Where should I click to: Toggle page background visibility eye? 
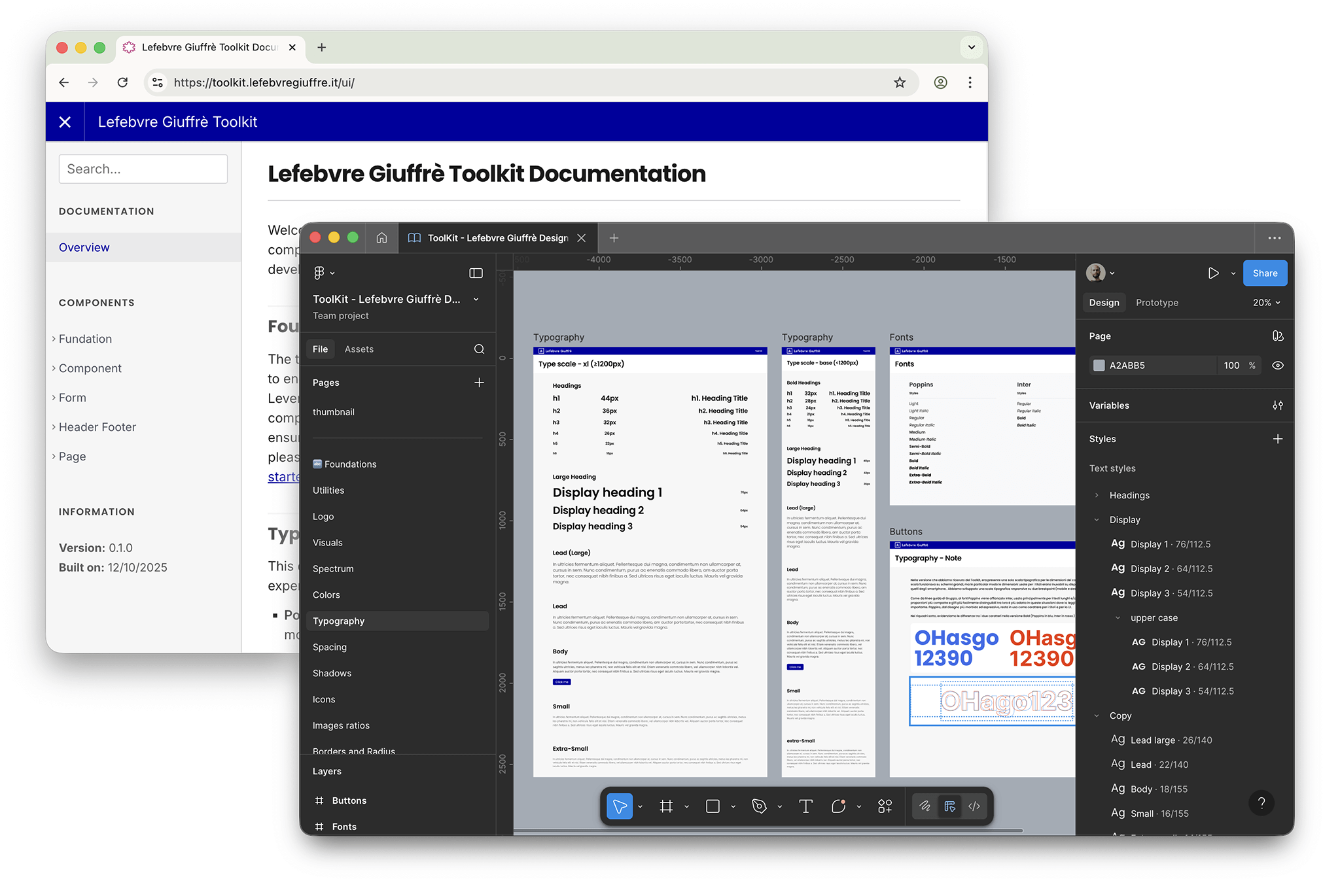pyautogui.click(x=1277, y=366)
